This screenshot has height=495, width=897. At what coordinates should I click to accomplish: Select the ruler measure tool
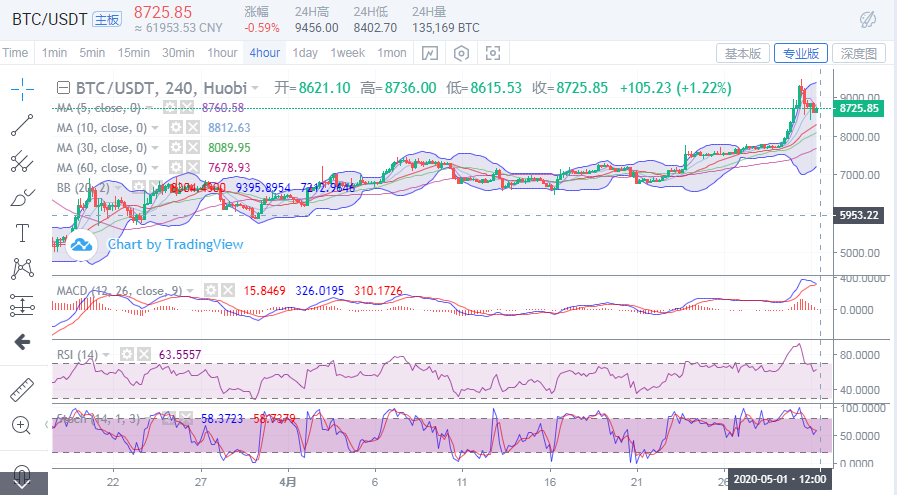(x=22, y=390)
